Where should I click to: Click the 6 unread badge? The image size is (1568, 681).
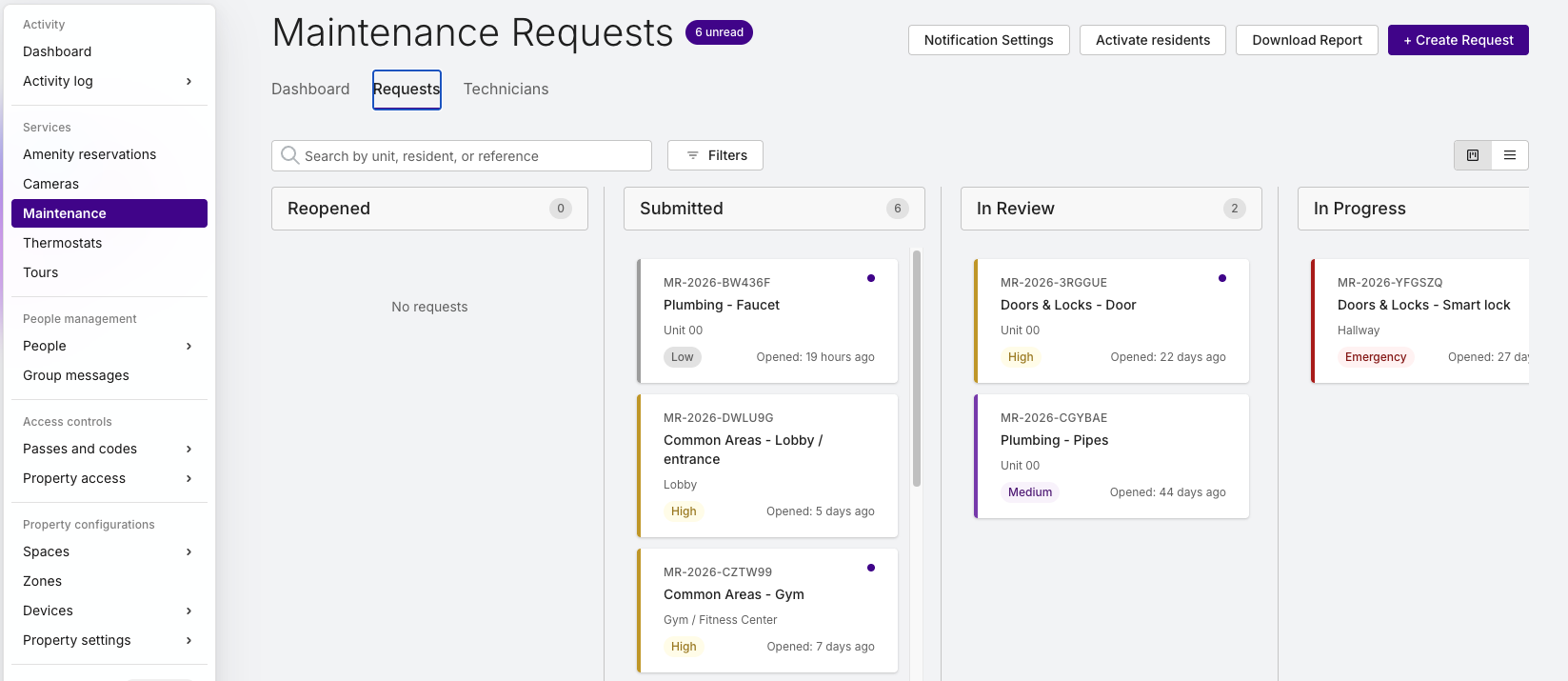(719, 32)
